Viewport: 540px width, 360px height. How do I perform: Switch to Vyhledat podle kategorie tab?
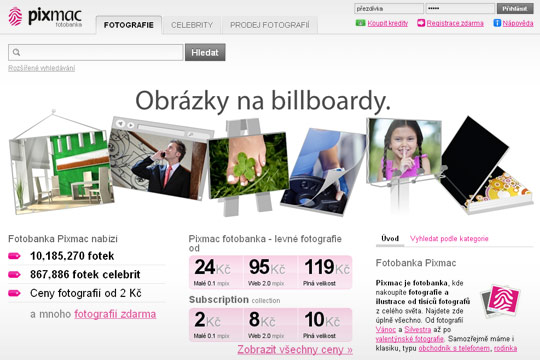point(449,238)
